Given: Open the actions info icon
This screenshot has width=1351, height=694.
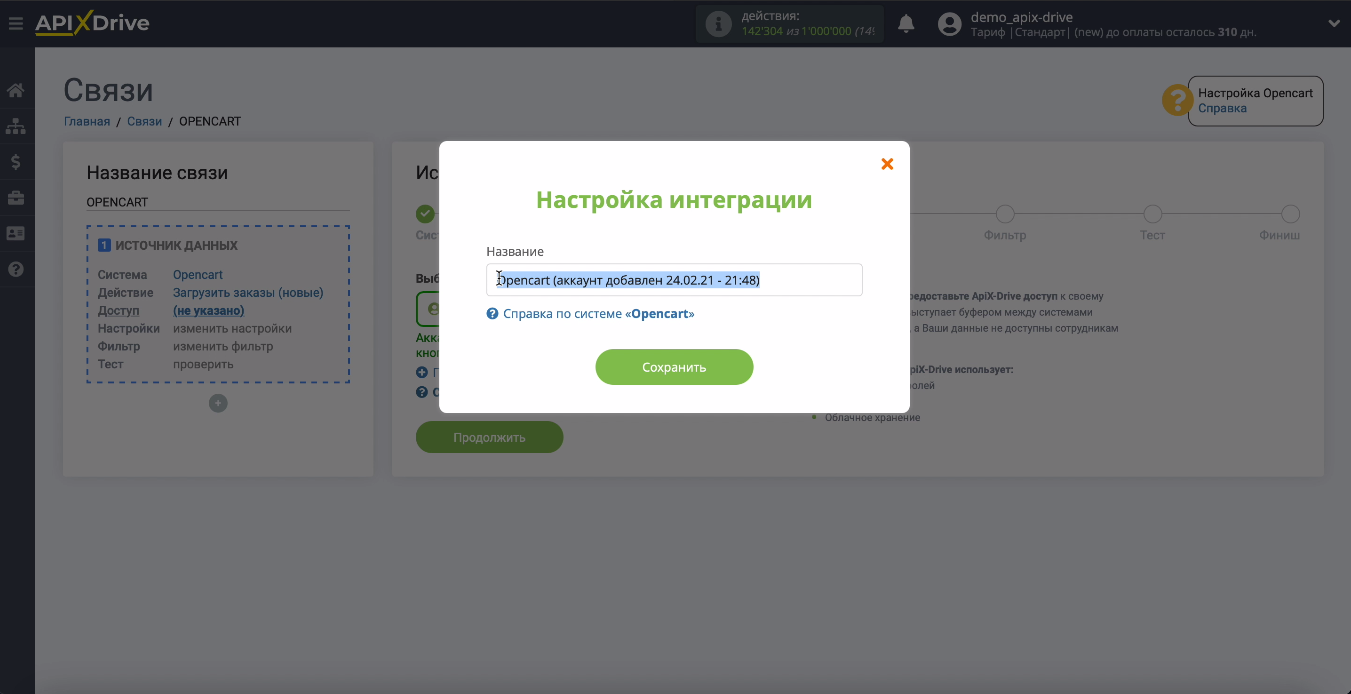Looking at the screenshot, I should tap(718, 24).
